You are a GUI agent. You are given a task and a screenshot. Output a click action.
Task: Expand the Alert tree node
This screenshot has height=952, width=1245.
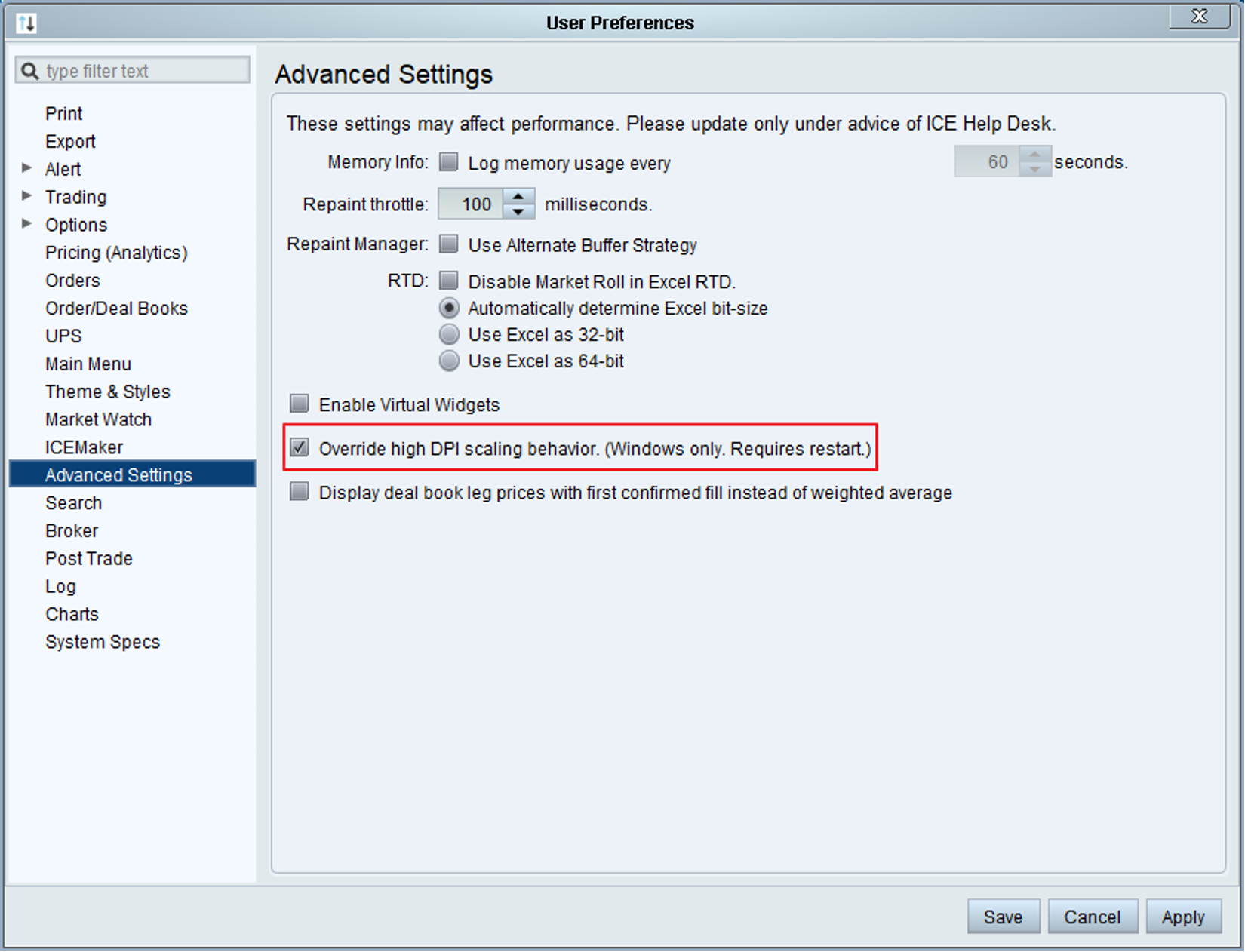pos(27,167)
